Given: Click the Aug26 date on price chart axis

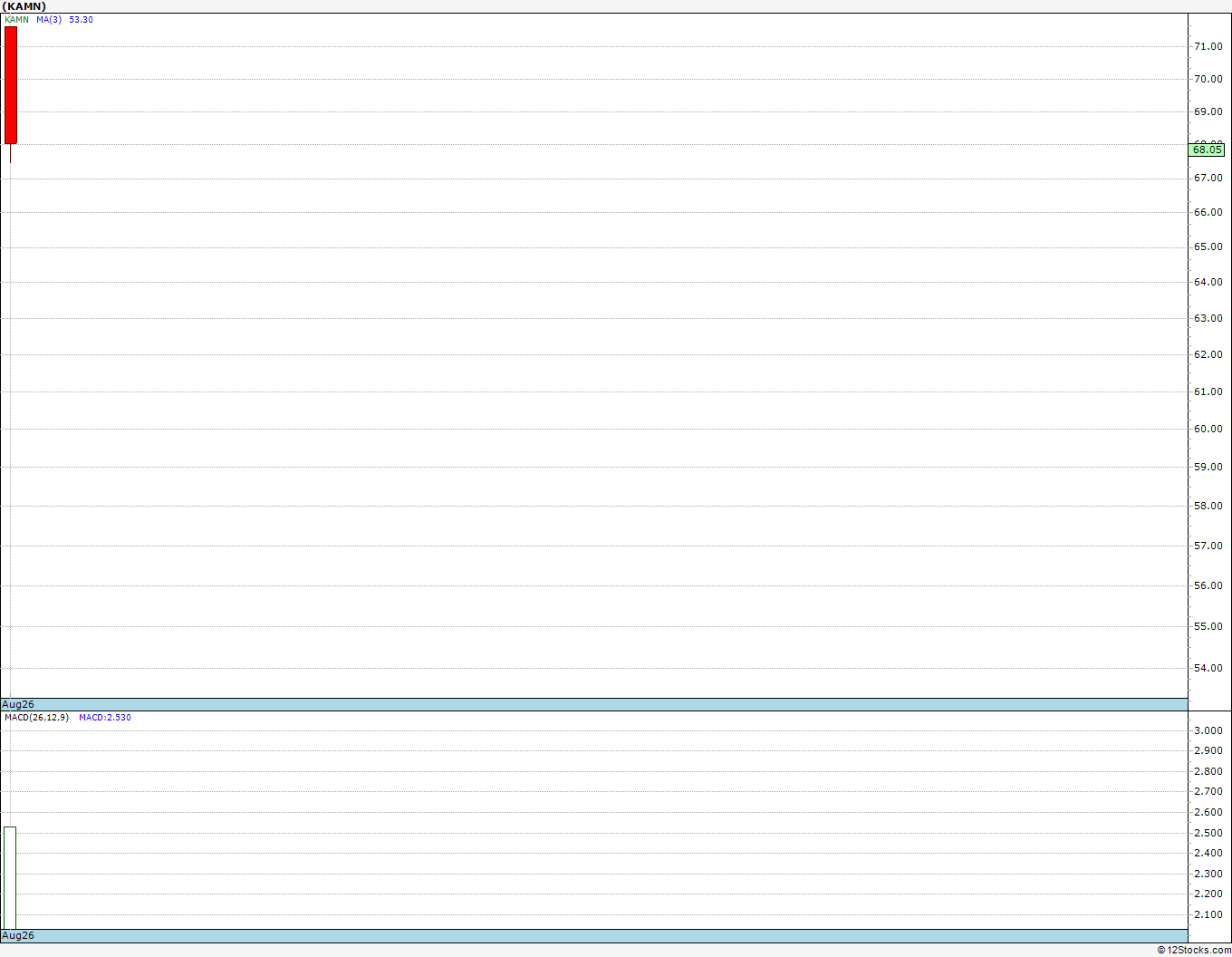Looking at the screenshot, I should 18,704.
